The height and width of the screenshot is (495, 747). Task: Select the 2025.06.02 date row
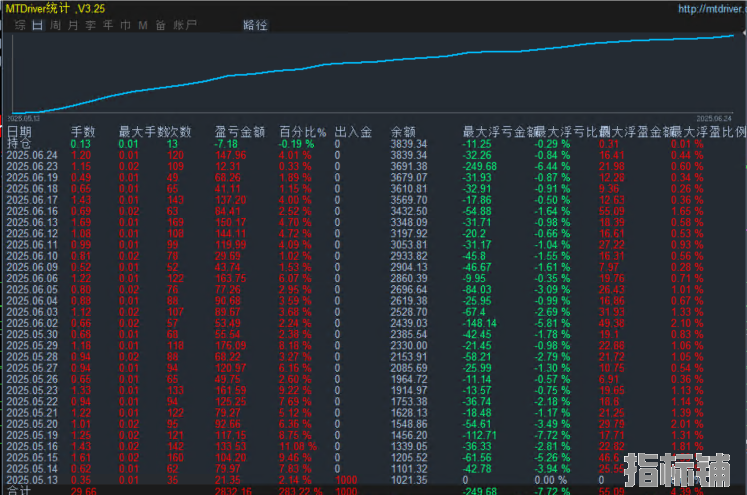pyautogui.click(x=32, y=323)
